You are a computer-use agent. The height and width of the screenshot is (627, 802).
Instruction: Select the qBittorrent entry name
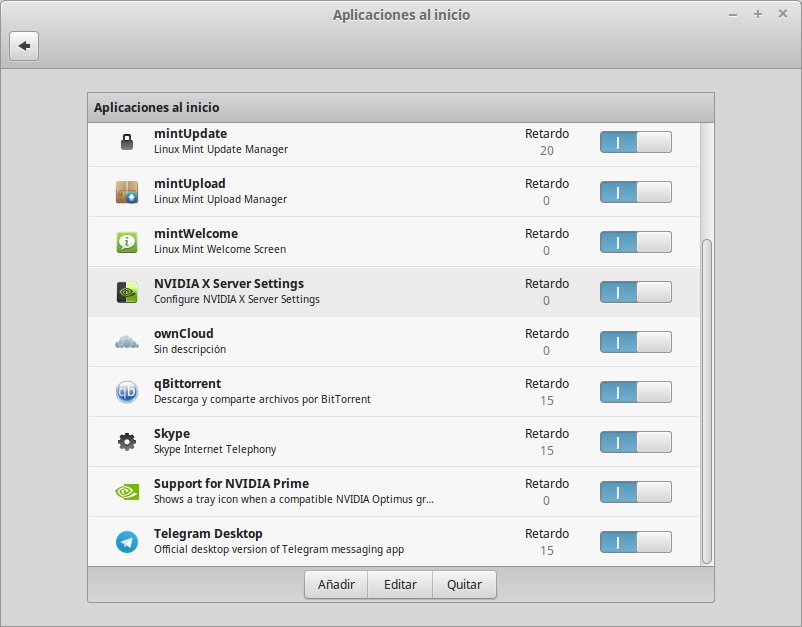click(188, 384)
